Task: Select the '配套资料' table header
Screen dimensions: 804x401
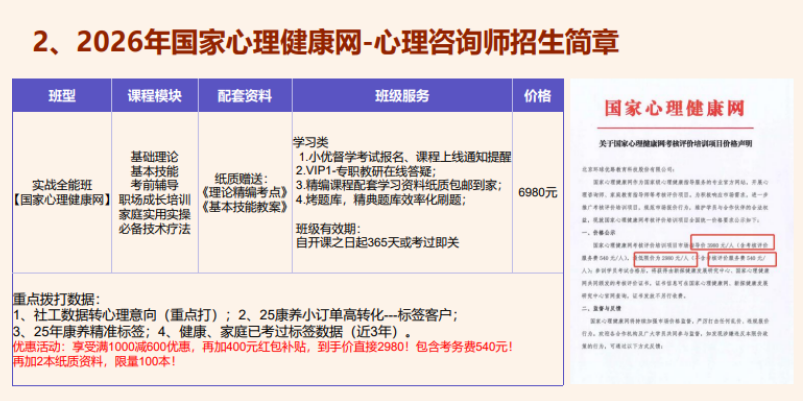Action: click(x=245, y=96)
